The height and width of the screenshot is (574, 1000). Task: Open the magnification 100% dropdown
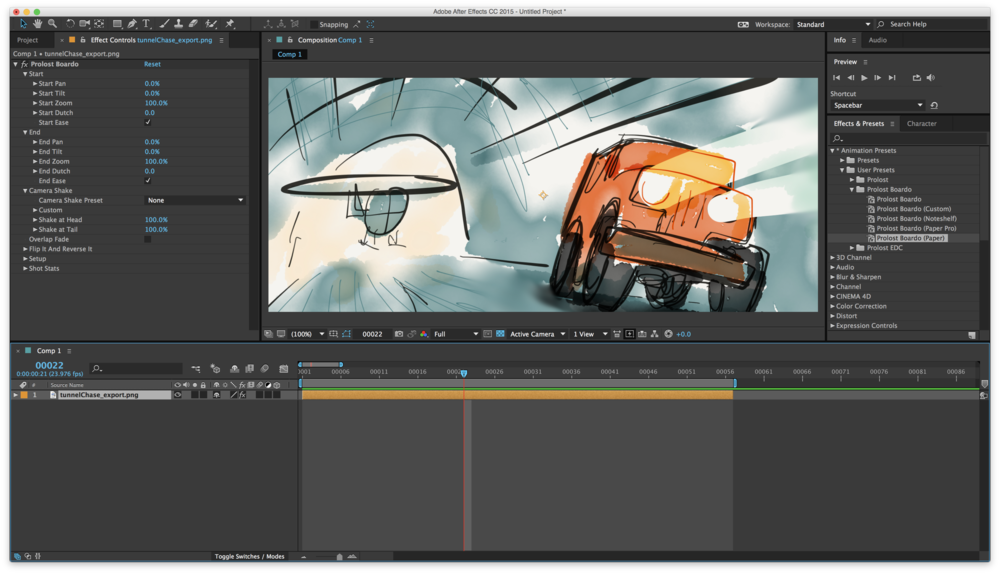click(x=308, y=334)
